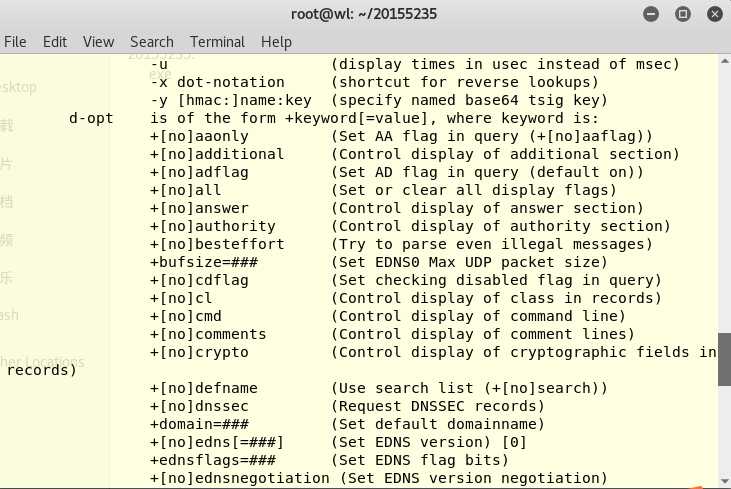Open the View menu
731x489 pixels.
98,42
